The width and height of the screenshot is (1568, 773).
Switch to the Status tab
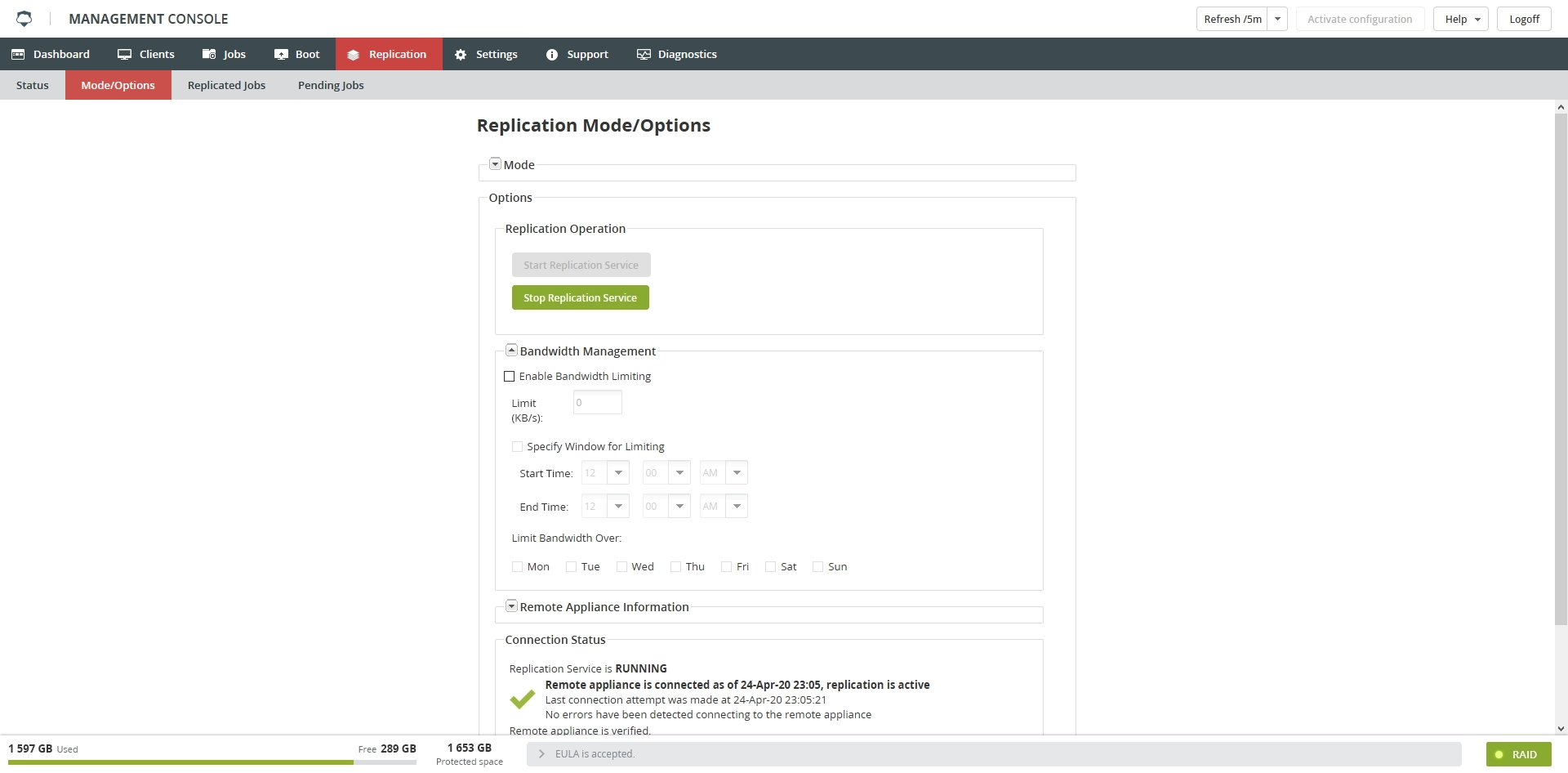point(33,85)
